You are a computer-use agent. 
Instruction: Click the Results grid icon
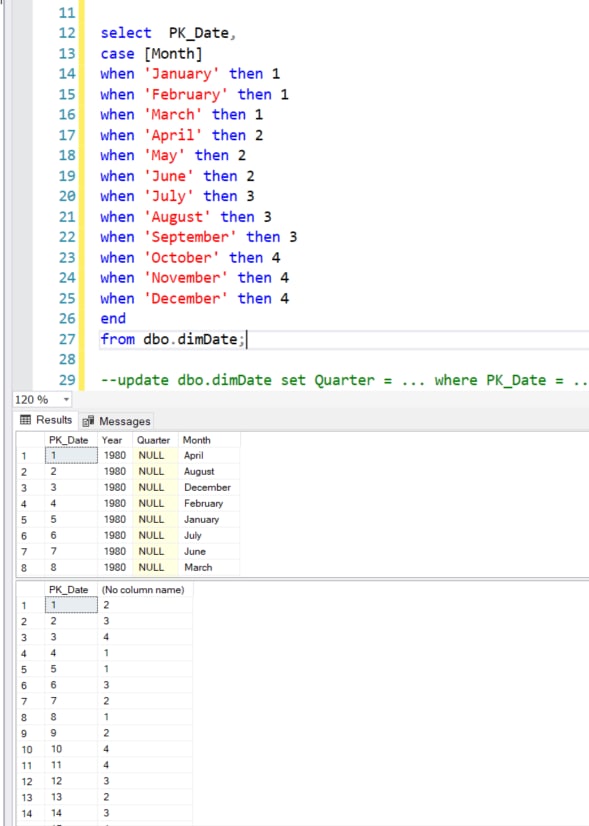[25, 420]
